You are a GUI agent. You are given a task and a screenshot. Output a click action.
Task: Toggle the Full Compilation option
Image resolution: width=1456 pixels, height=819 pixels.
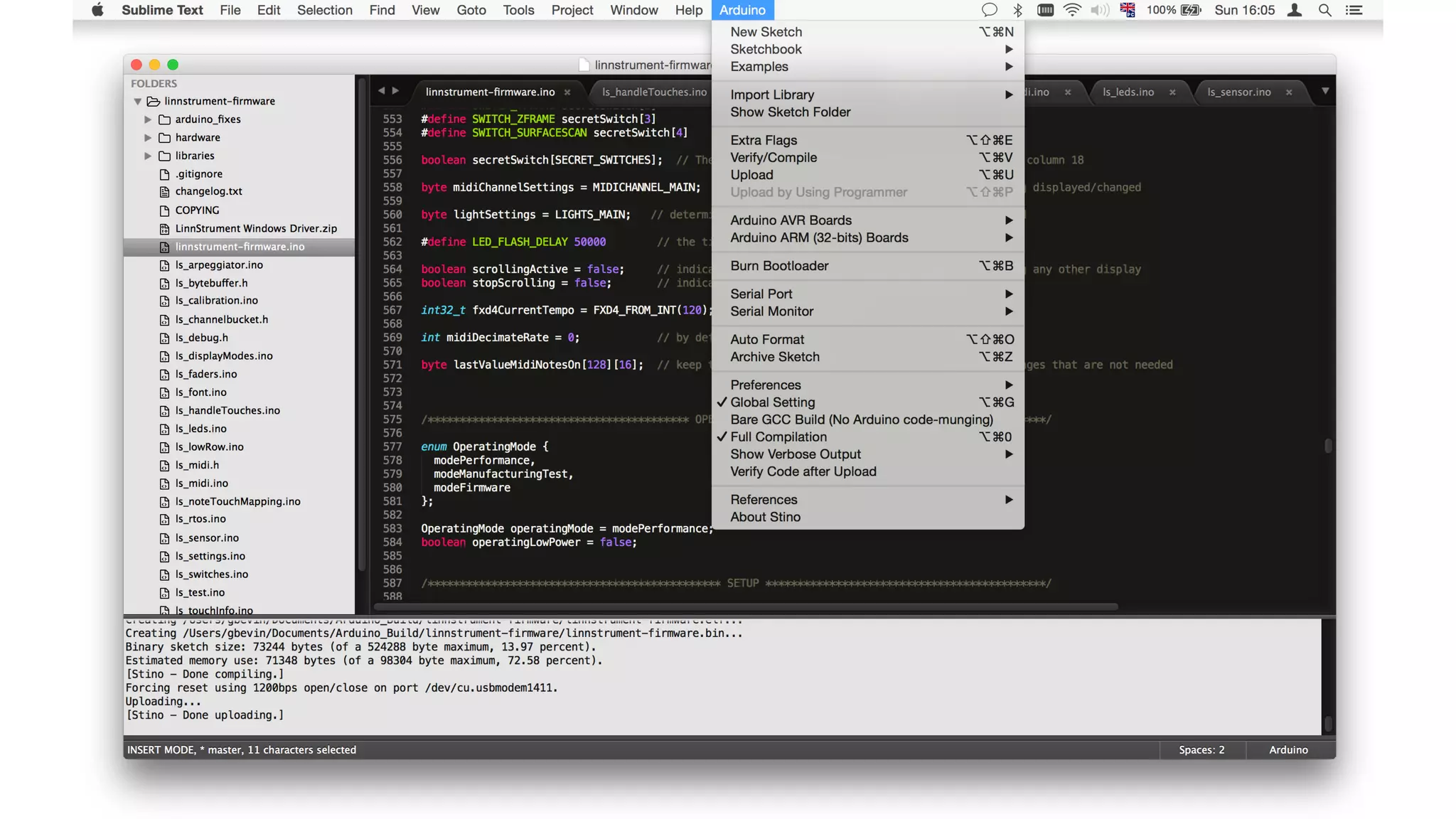click(x=778, y=437)
